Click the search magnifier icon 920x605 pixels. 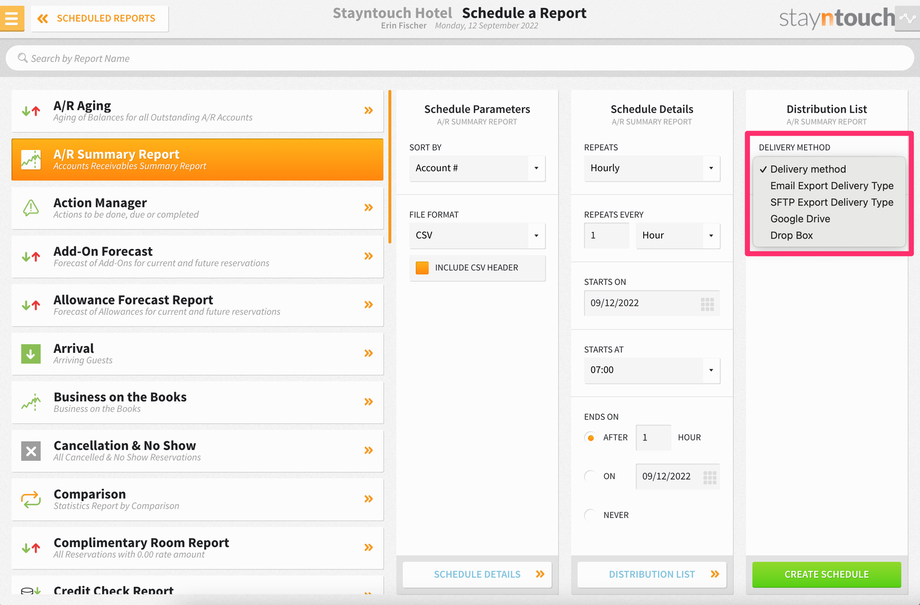(22, 58)
